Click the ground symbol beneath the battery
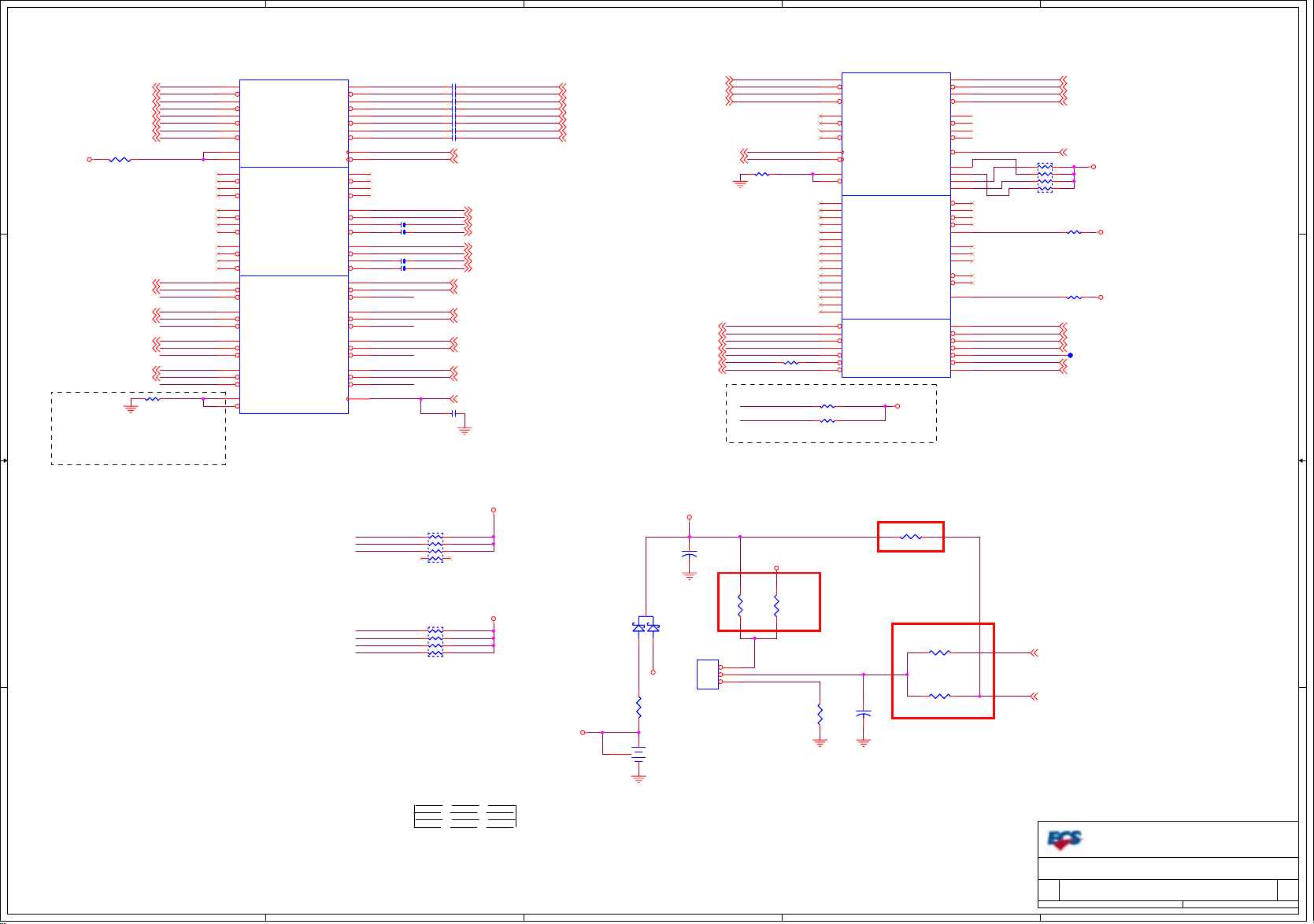1314x924 pixels. pos(638,778)
